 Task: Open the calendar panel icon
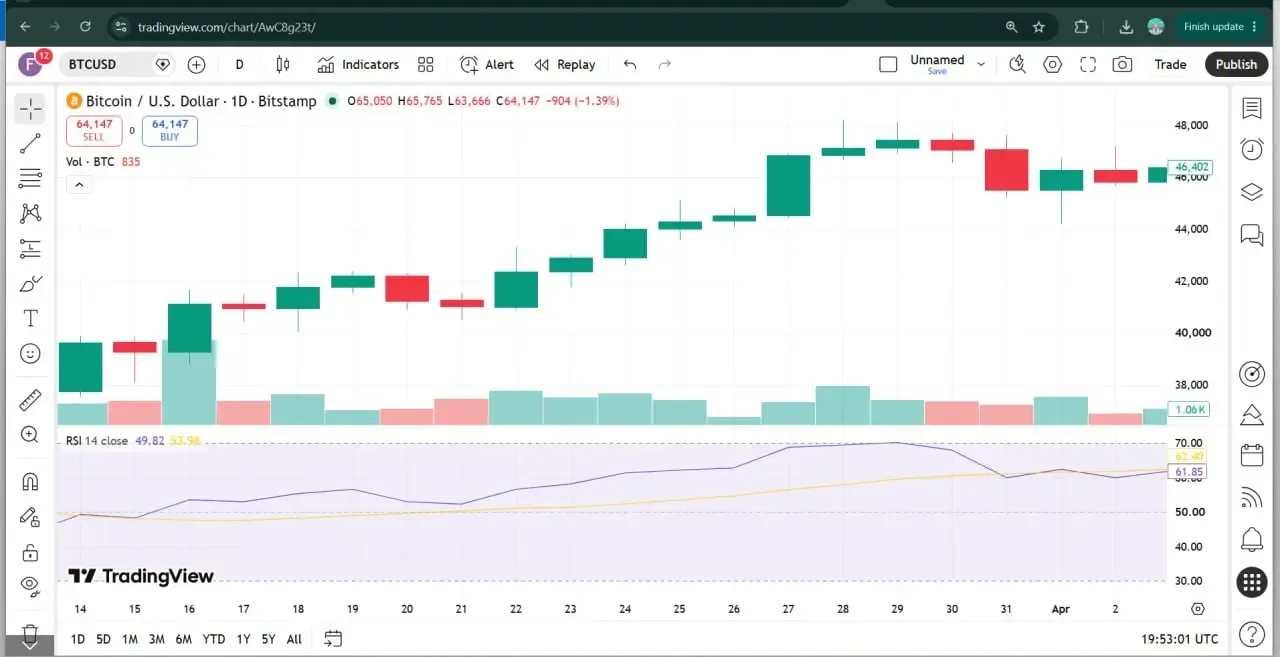[x=1252, y=455]
